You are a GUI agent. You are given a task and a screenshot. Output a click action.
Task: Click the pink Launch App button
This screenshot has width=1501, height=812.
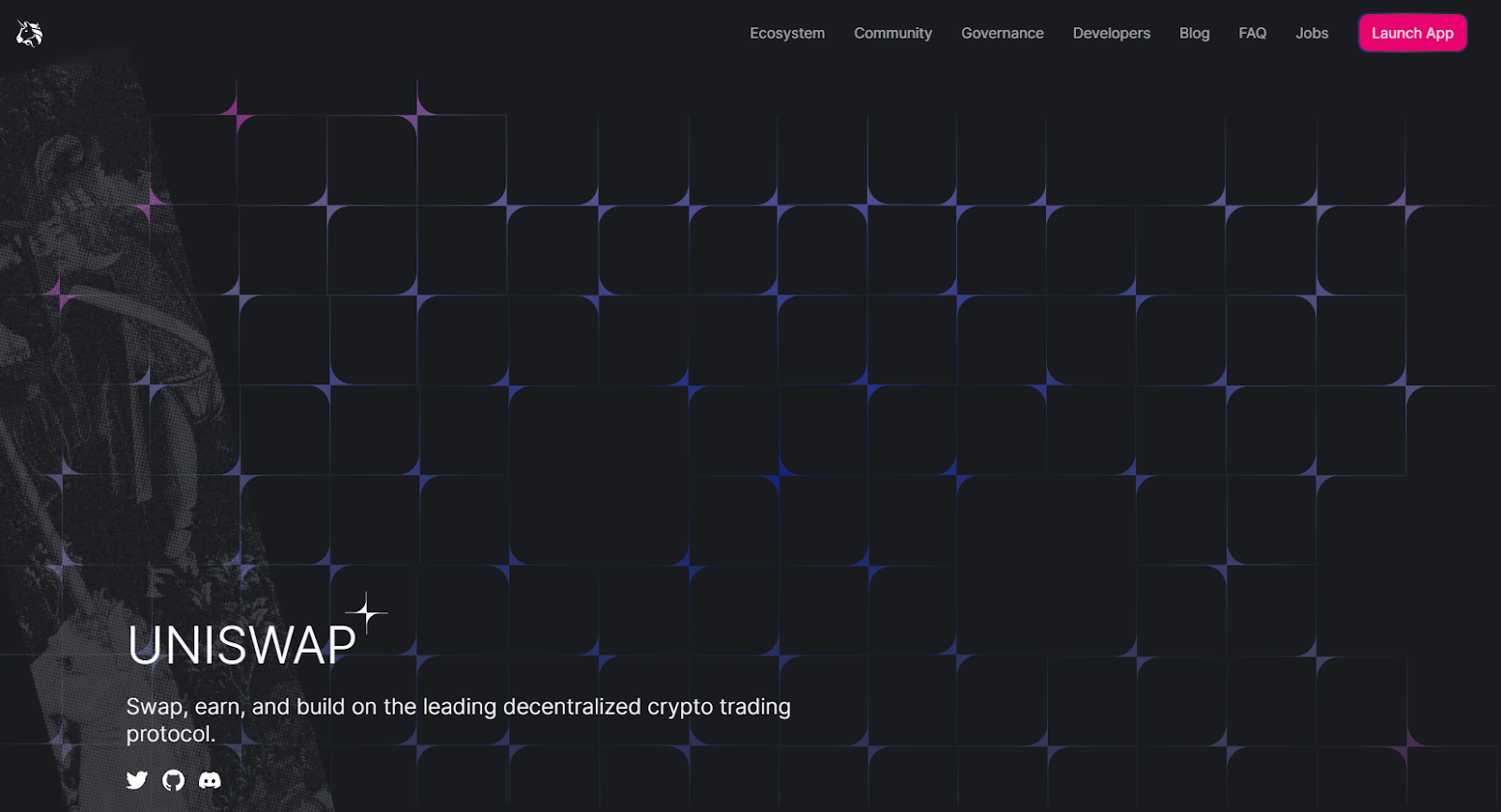pos(1413,33)
